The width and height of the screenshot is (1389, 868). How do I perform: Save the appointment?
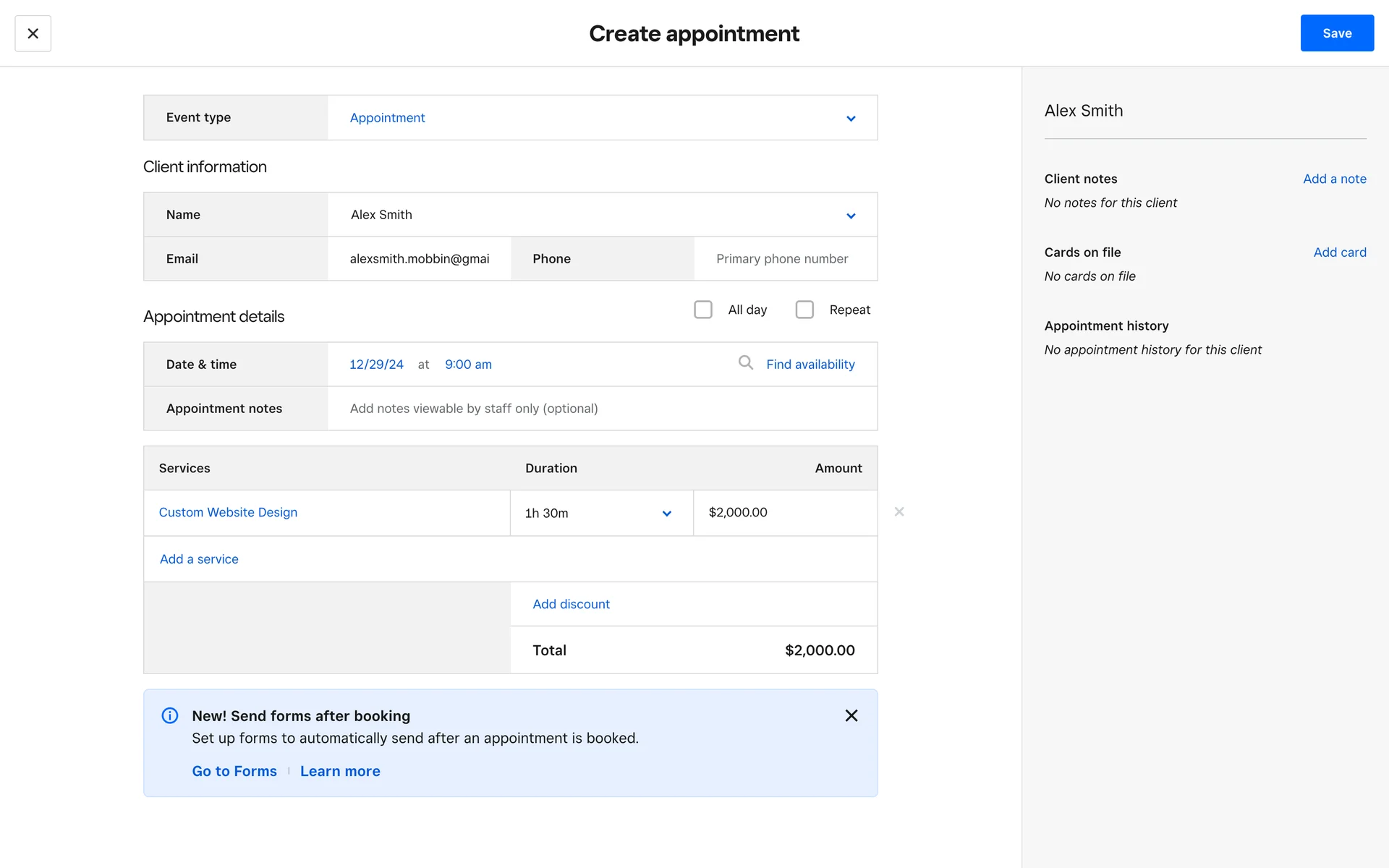click(1336, 33)
